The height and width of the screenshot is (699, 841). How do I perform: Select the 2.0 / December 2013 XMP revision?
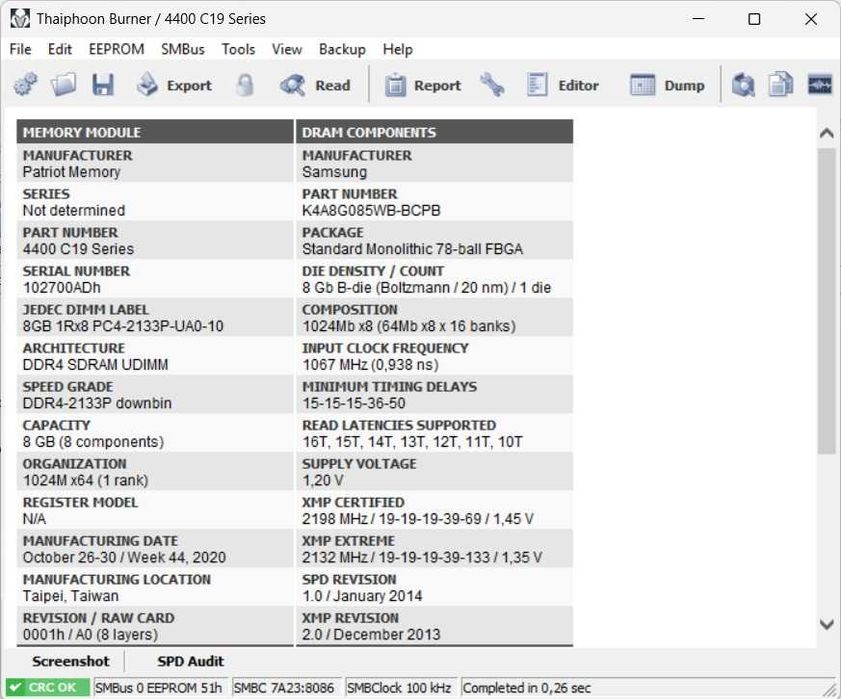point(371,635)
